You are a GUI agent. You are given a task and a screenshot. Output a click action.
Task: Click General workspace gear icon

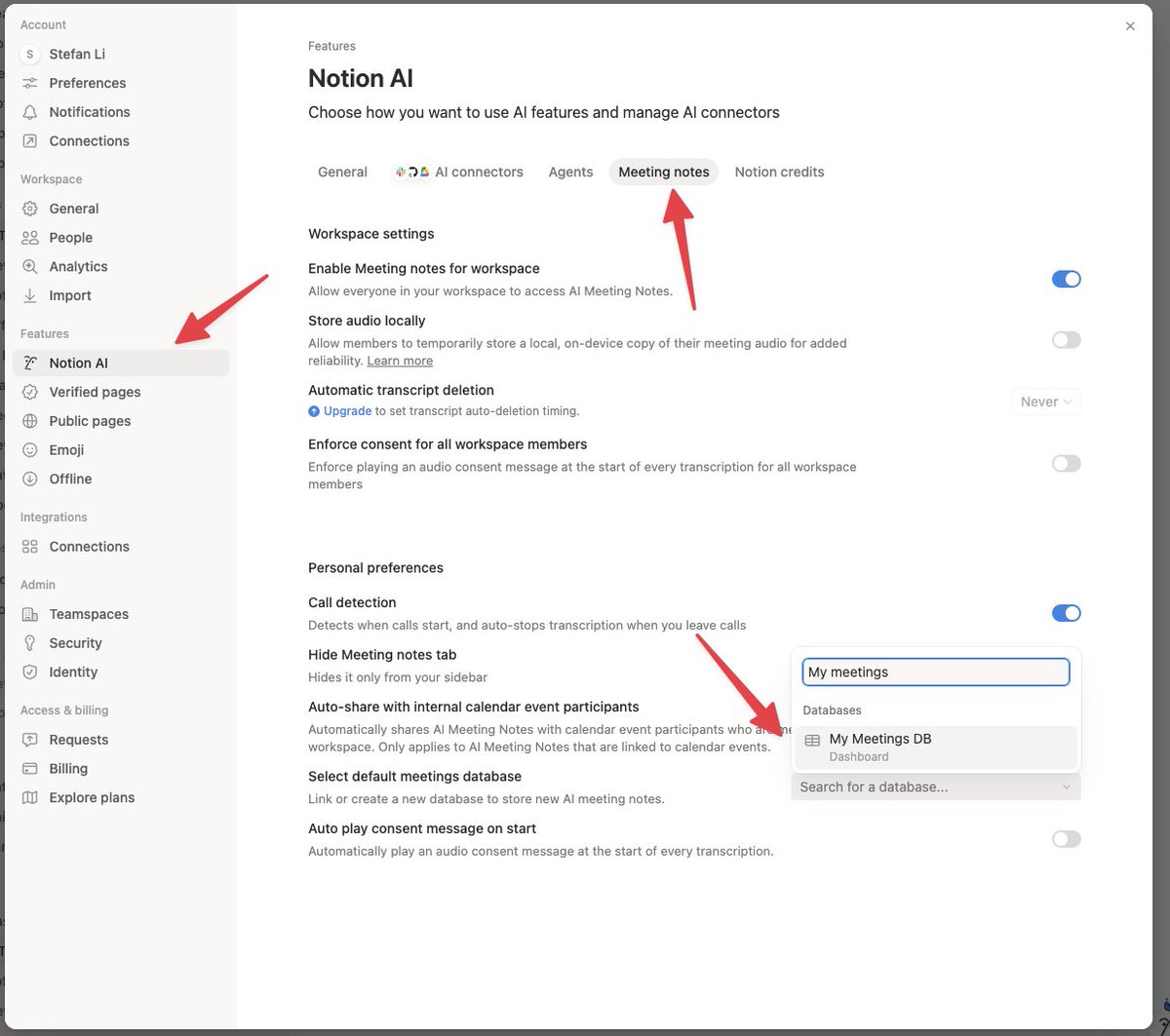(30, 209)
